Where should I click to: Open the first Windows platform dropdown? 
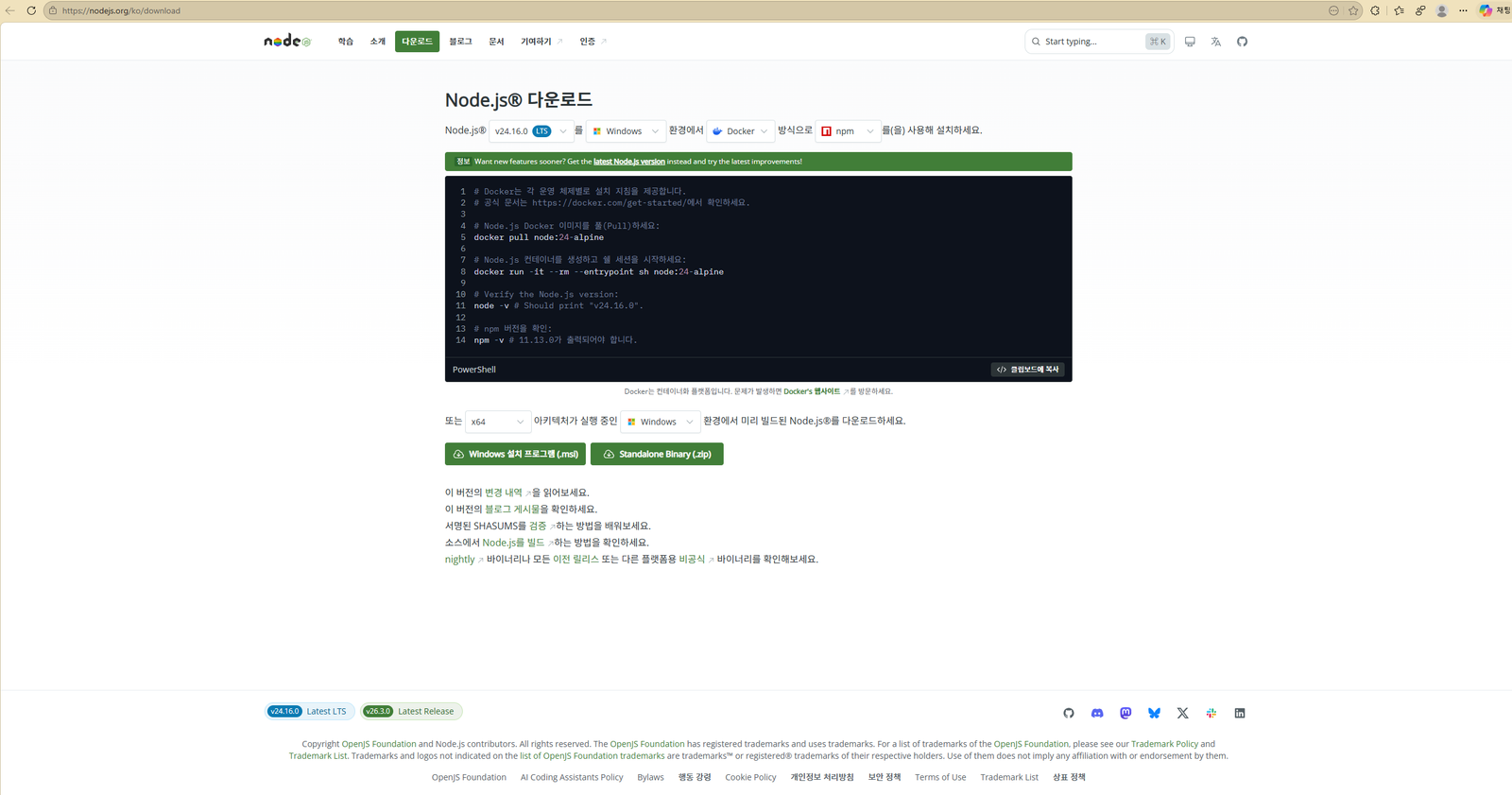[626, 131]
